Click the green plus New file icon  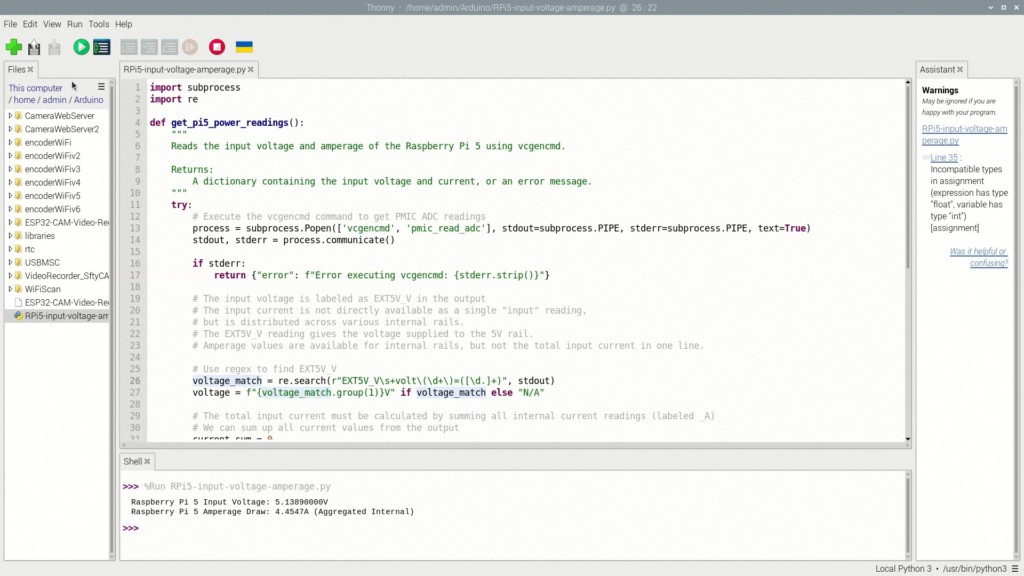[14, 47]
